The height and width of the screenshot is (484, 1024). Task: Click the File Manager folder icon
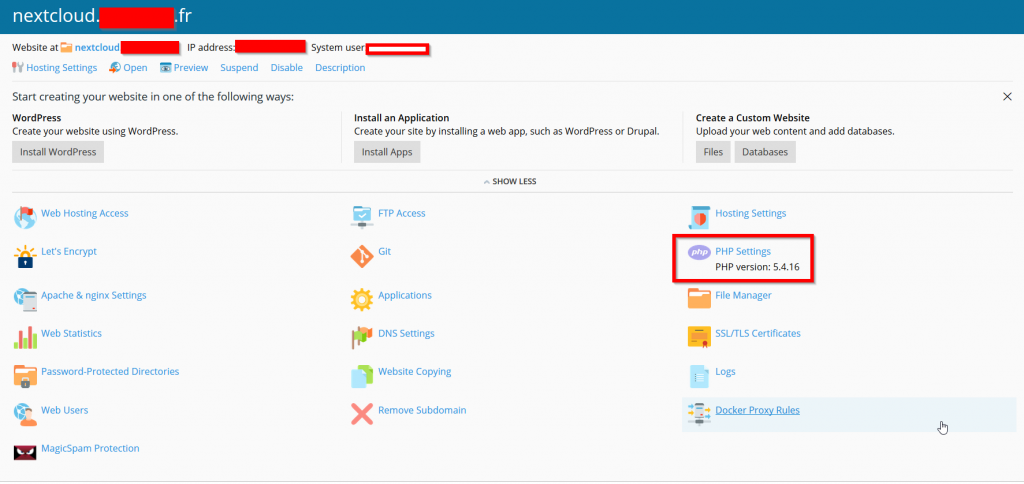point(699,299)
